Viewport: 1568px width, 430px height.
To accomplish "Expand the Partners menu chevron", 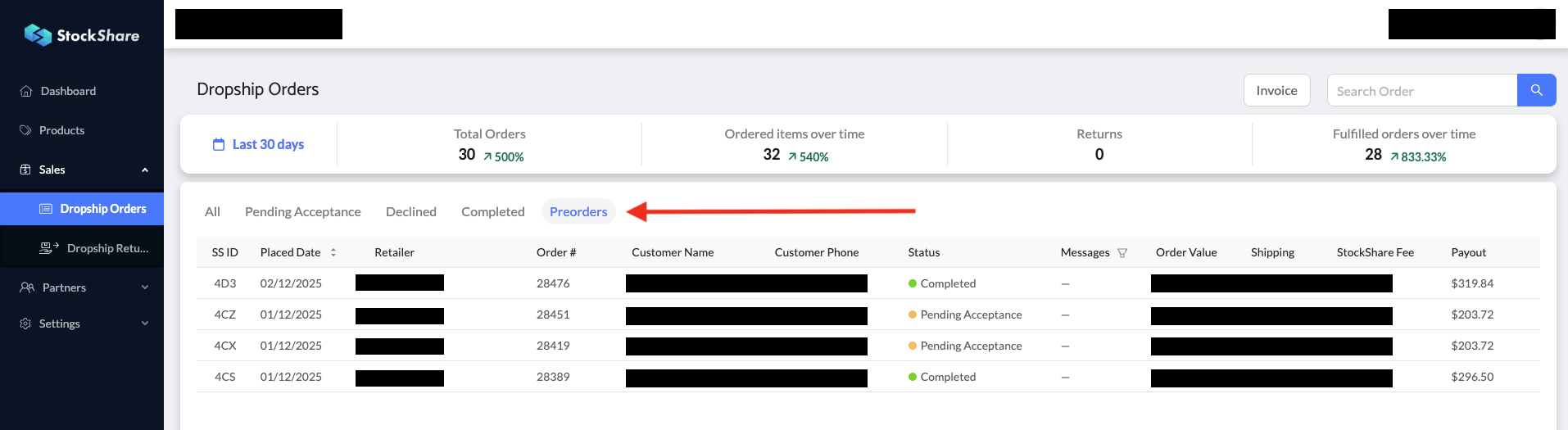I will pyautogui.click(x=145, y=287).
